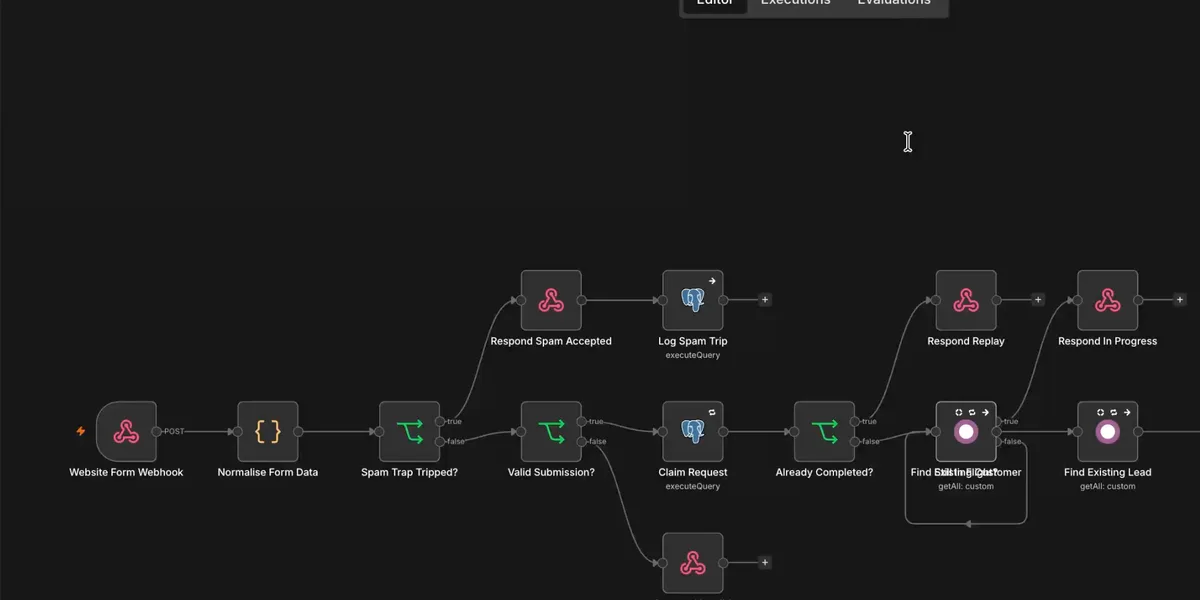
Task: Add node after Respond Replay
Action: click(1038, 299)
